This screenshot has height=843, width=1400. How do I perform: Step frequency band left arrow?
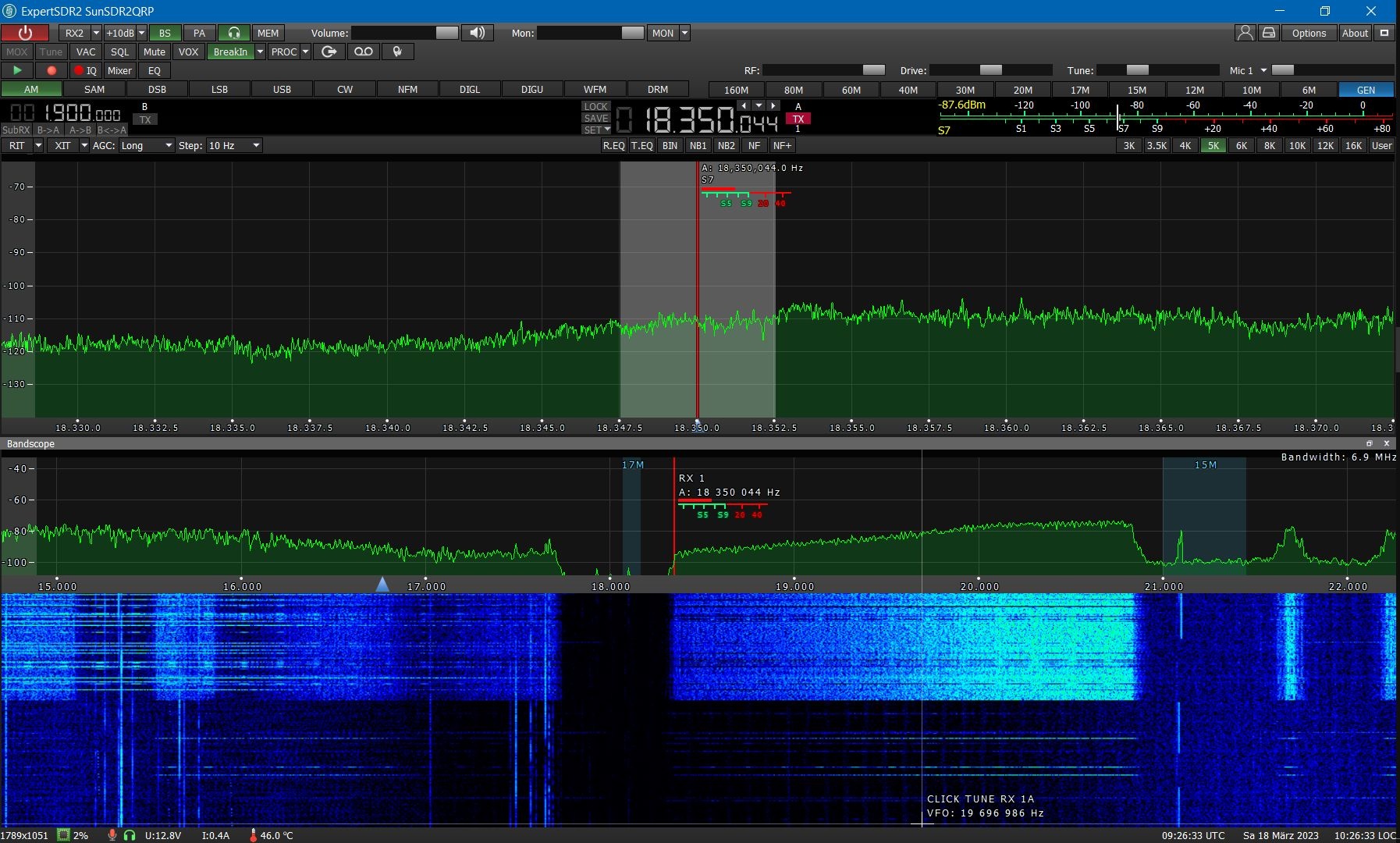(744, 105)
